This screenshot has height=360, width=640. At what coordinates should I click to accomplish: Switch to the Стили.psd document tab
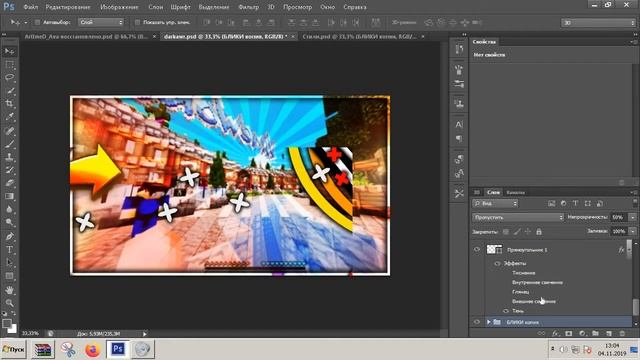359,36
